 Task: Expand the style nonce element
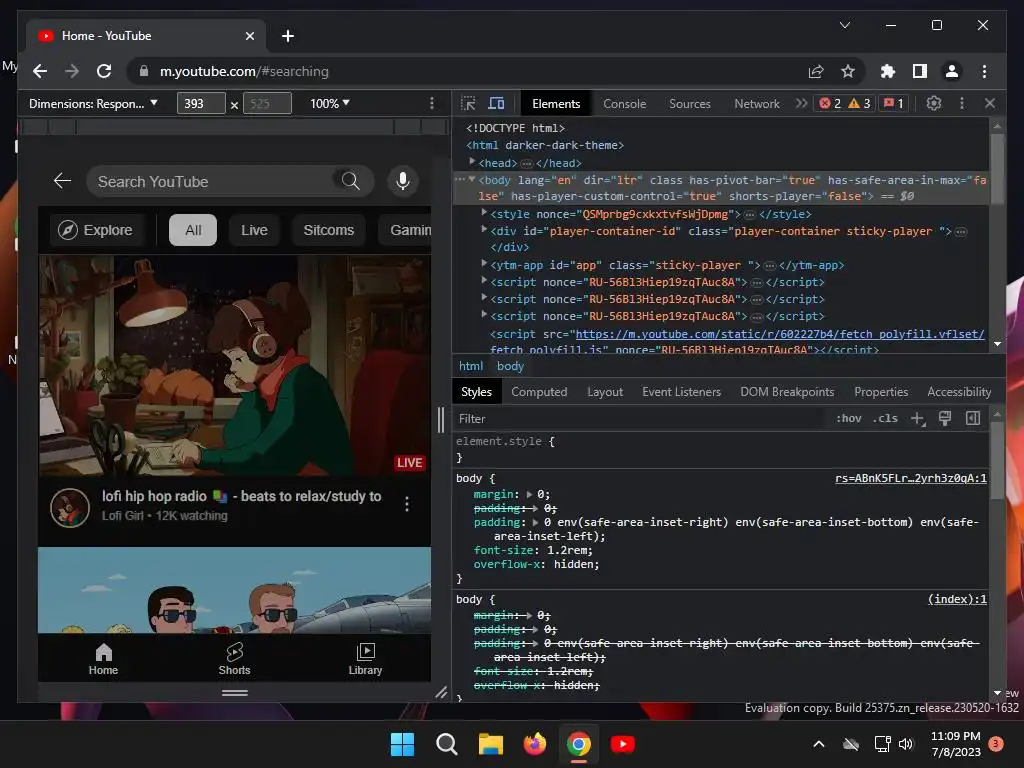[484, 212]
